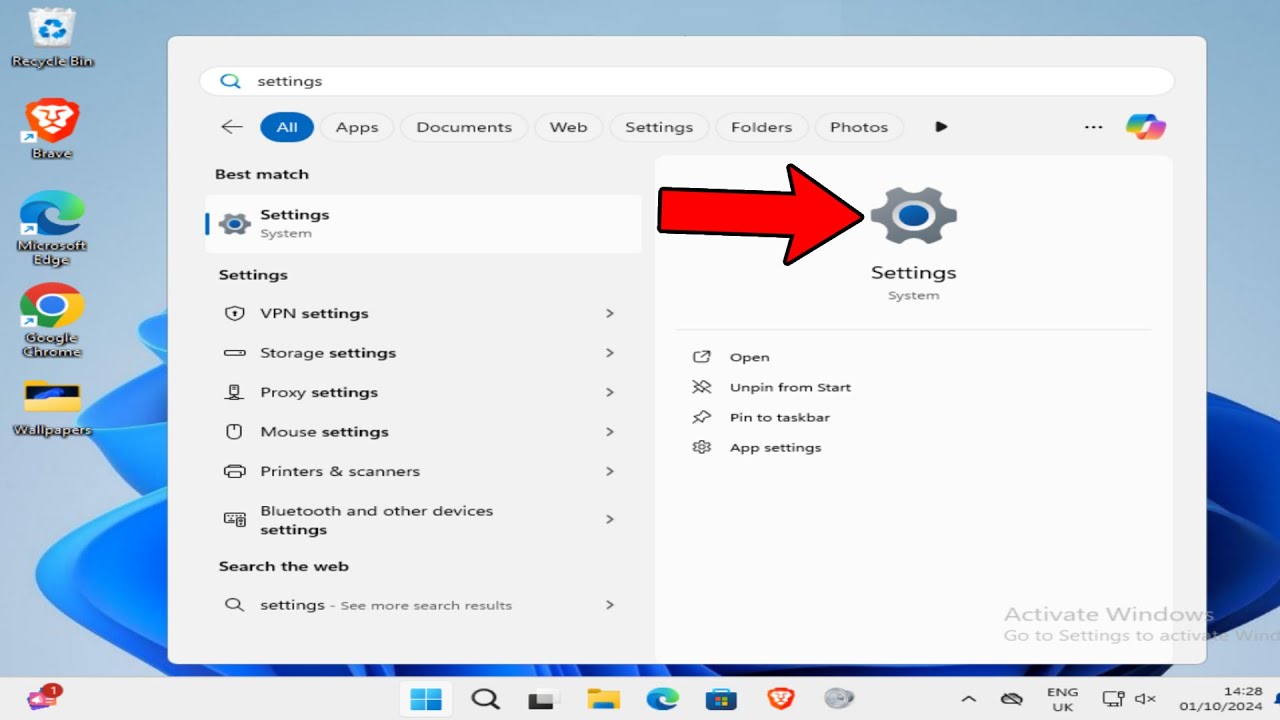This screenshot has width=1280, height=720.
Task: Open the Settings best match result
Action: tap(424, 223)
